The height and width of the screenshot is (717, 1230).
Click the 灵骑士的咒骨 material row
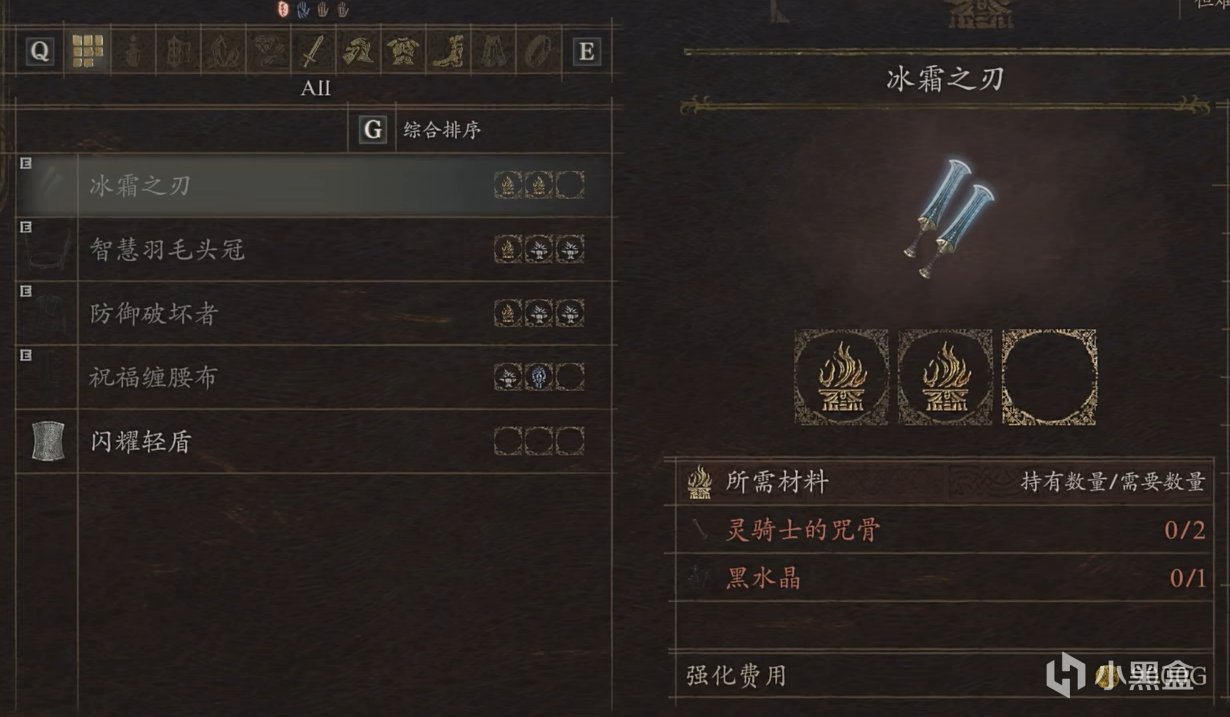point(946,531)
